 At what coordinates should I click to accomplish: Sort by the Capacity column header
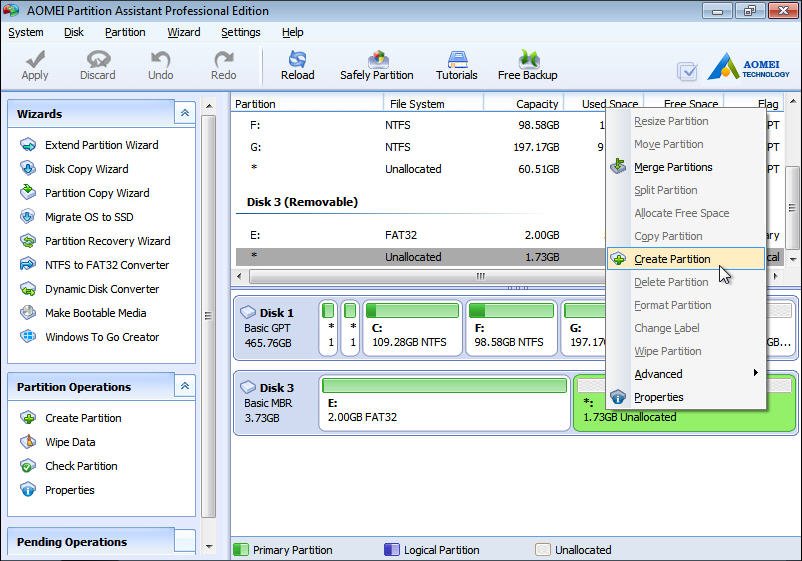pyautogui.click(x=523, y=104)
